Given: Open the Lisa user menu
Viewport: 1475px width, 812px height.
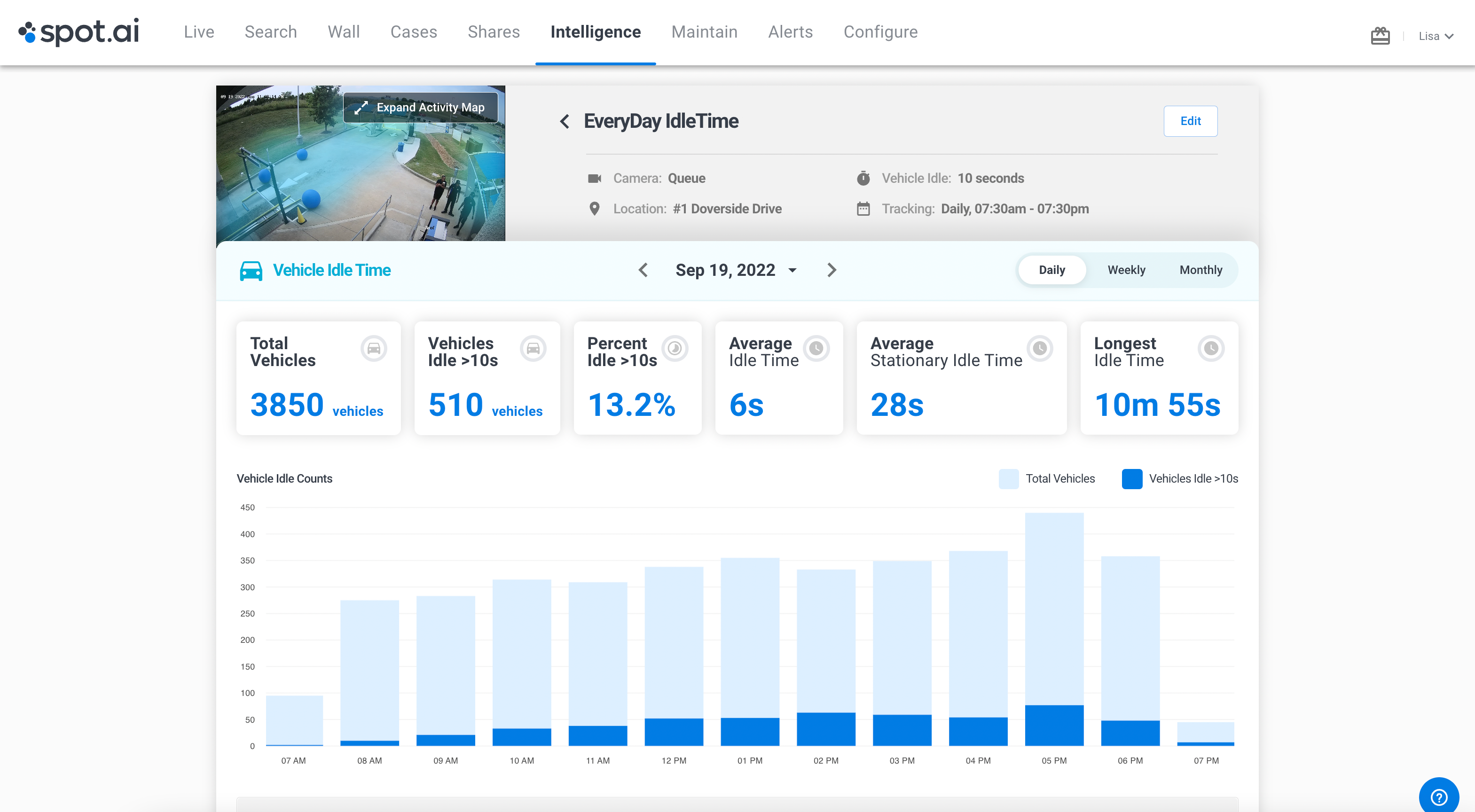Looking at the screenshot, I should click(x=1436, y=36).
